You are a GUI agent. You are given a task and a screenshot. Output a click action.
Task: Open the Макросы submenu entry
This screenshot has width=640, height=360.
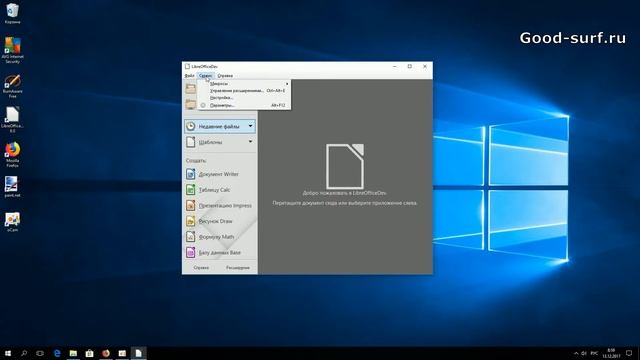pos(244,84)
